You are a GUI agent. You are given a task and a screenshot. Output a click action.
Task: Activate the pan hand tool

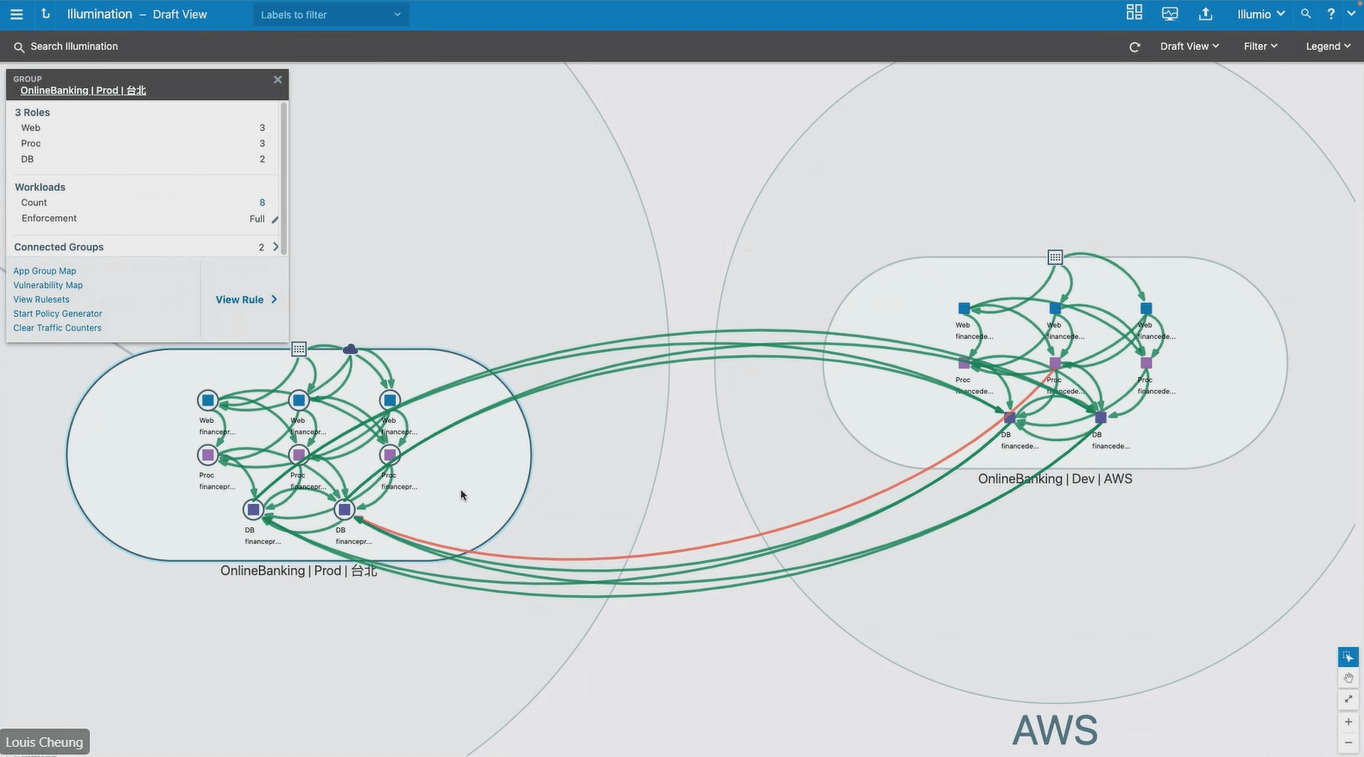(x=1348, y=678)
